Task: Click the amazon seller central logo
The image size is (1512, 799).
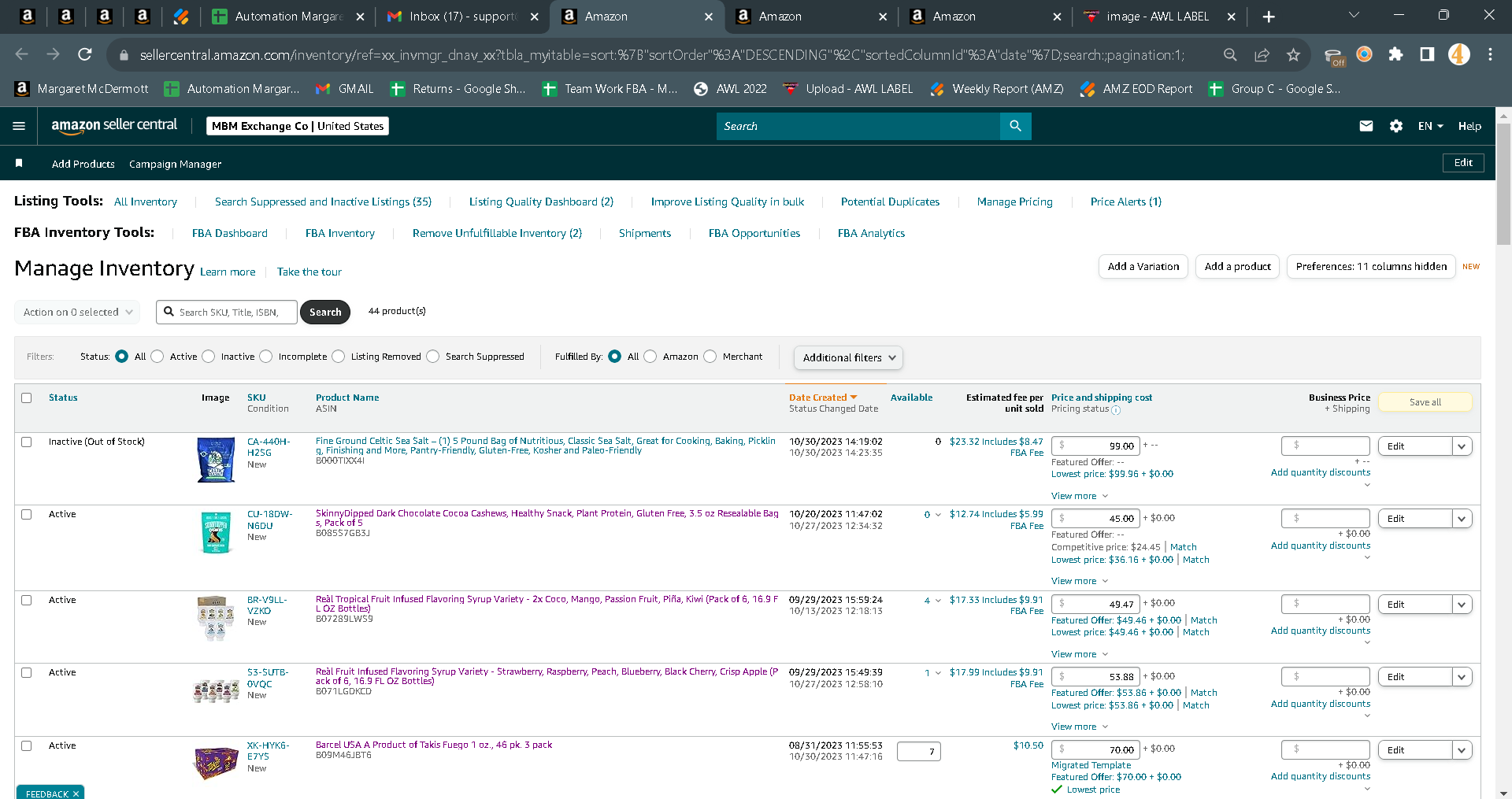Action: click(114, 126)
